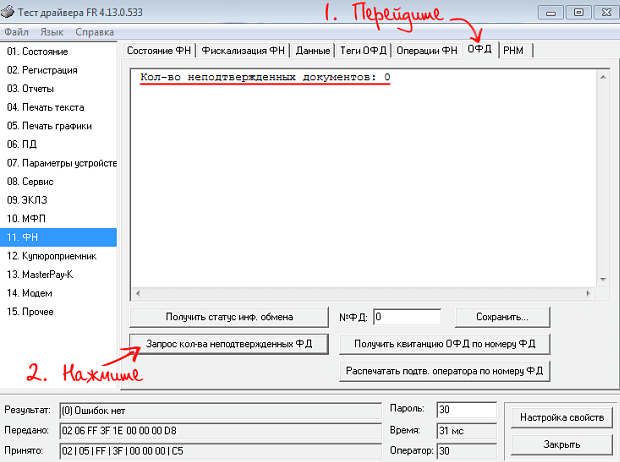
Task: Switch to the Фискализация ФН tab
Action: point(242,50)
